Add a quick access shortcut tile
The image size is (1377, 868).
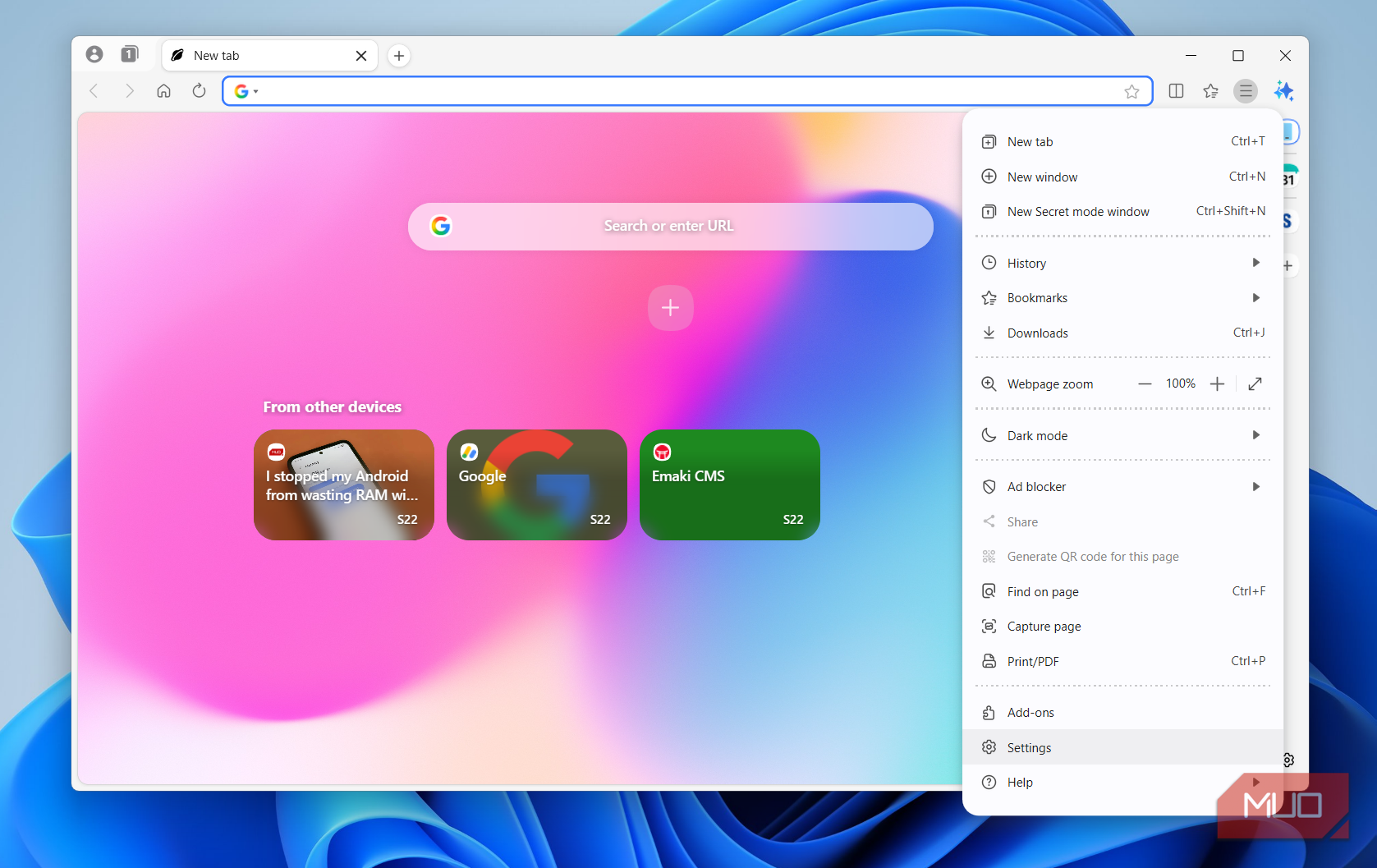[x=671, y=308]
